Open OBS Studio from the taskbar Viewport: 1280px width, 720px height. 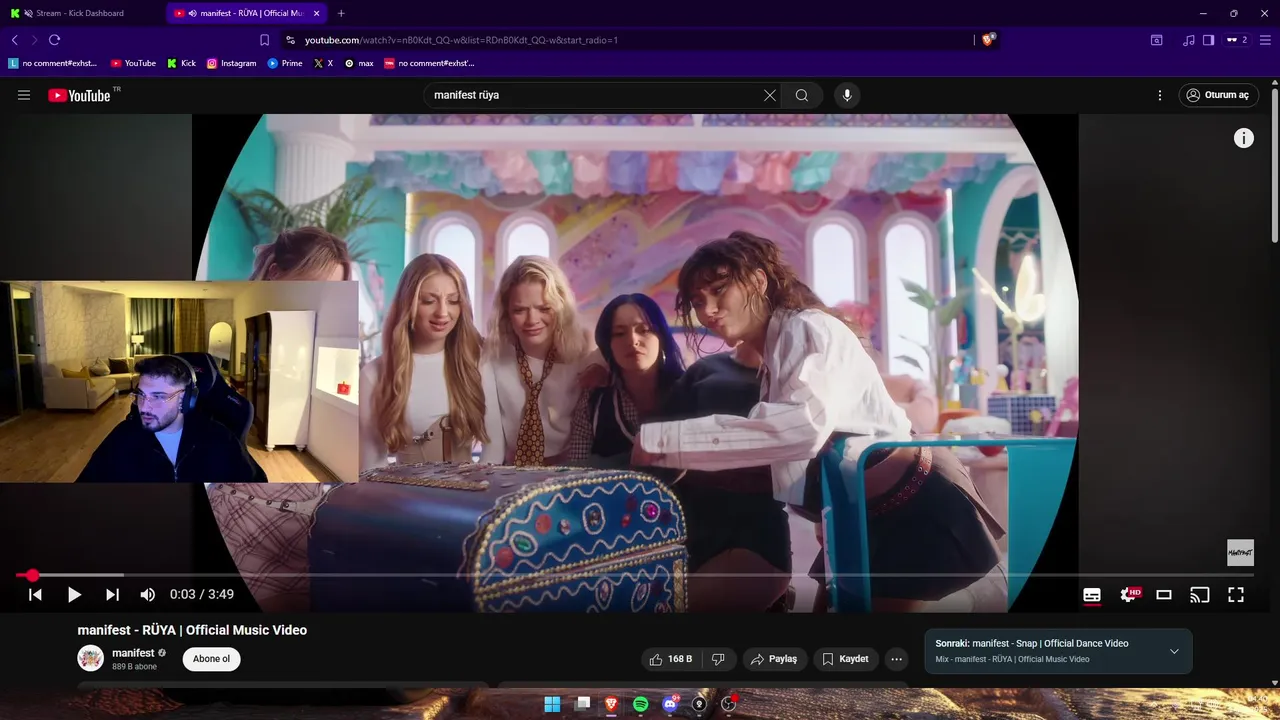(729, 704)
